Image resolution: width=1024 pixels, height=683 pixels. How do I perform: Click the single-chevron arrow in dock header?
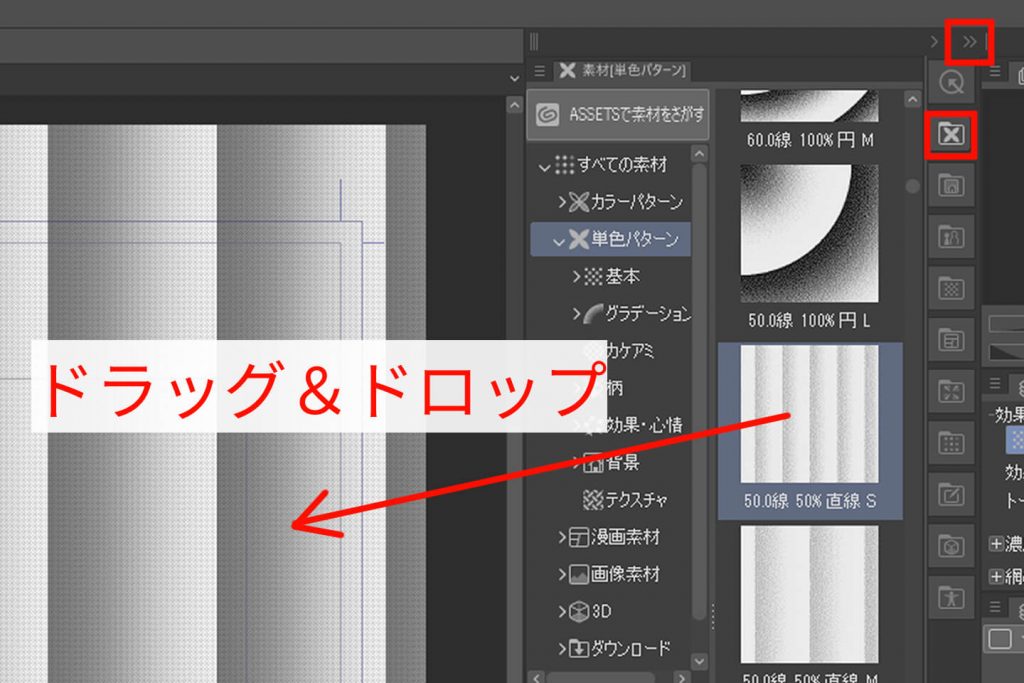pos(934,42)
